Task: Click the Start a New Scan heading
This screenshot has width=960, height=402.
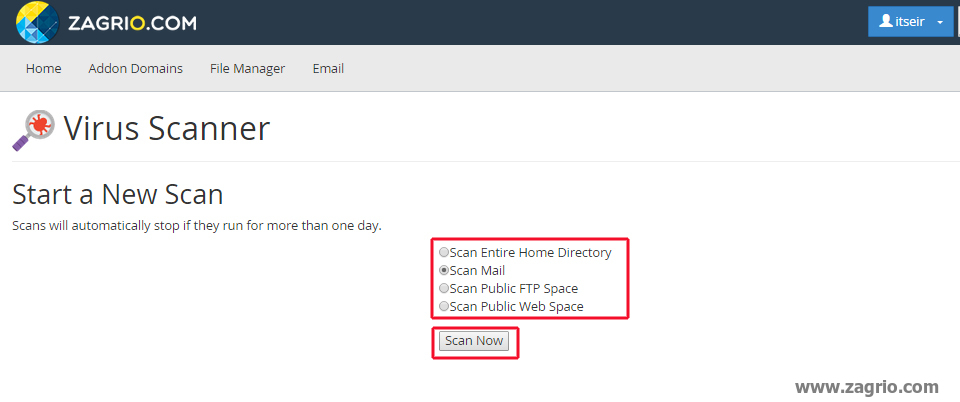Action: 117,194
